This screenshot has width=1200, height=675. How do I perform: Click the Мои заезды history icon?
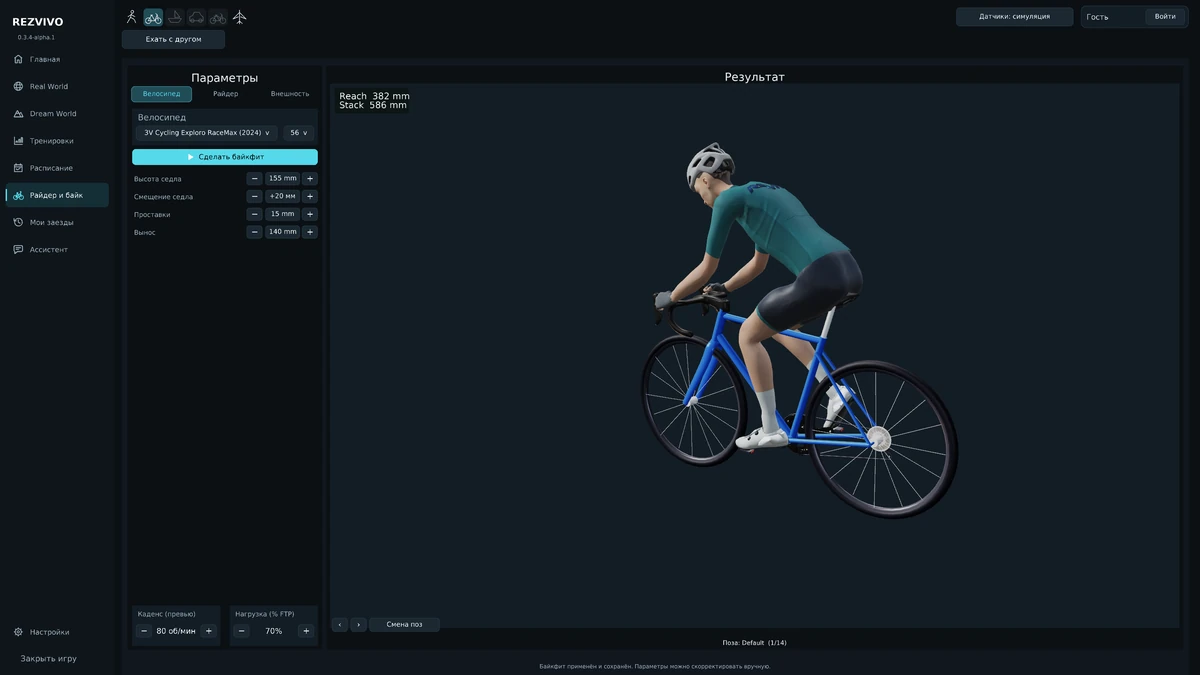[x=18, y=222]
